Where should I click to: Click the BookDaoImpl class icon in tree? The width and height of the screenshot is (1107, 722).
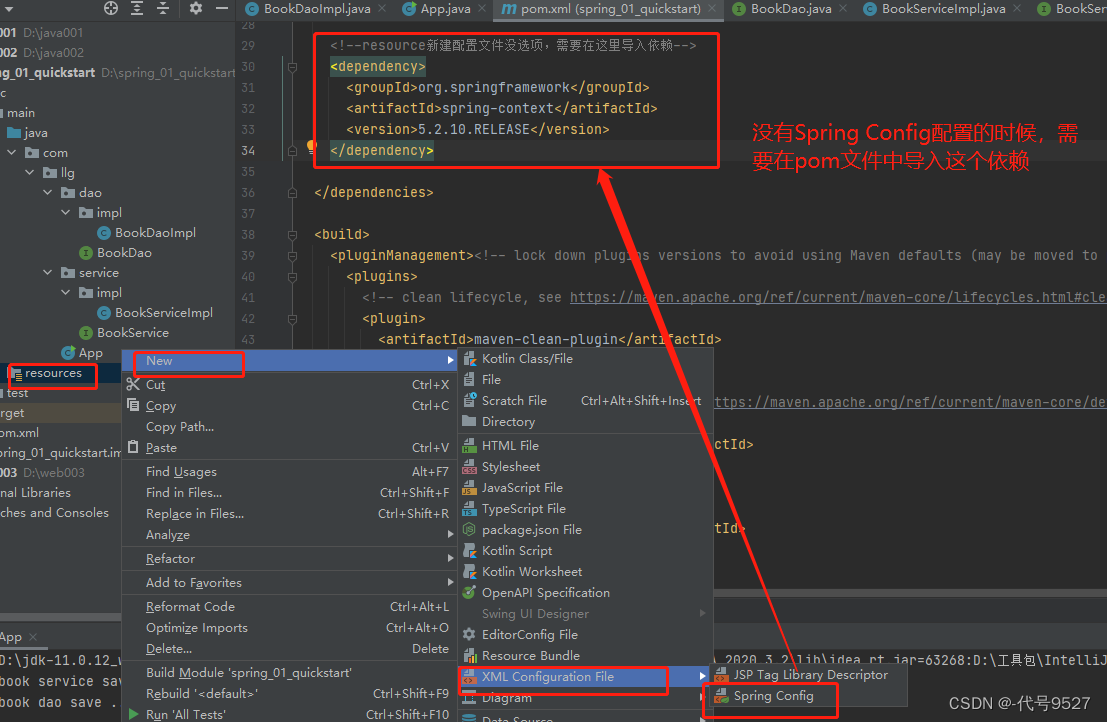pos(104,233)
